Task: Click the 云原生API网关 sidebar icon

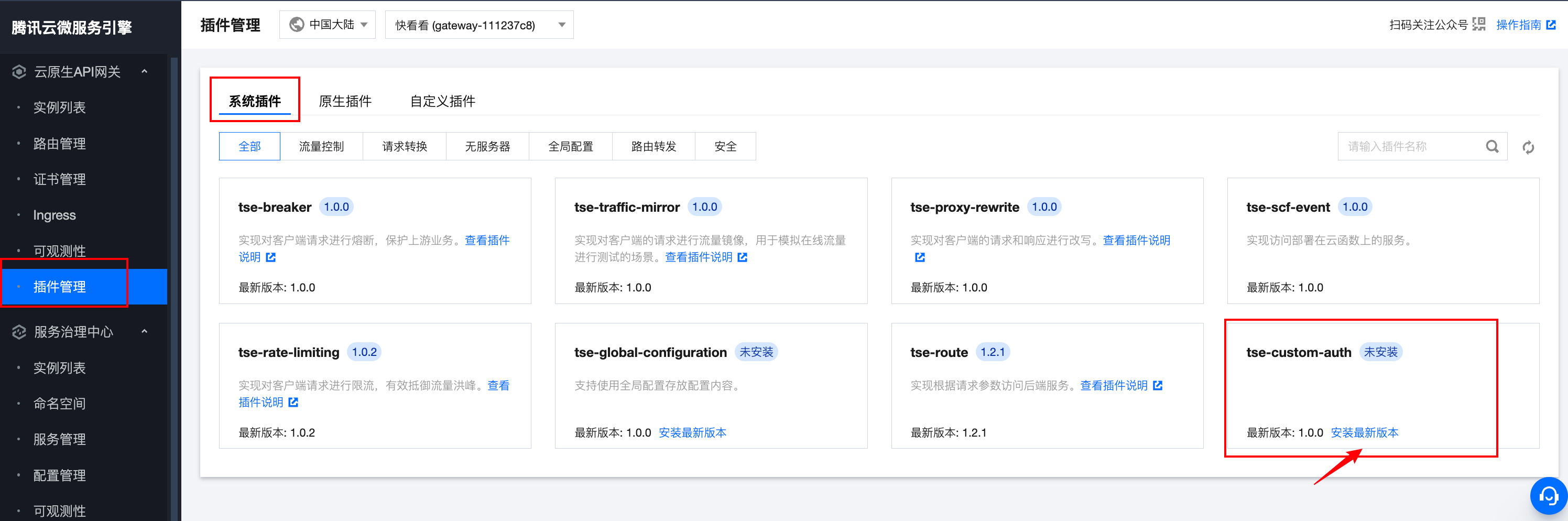Action: 19,72
